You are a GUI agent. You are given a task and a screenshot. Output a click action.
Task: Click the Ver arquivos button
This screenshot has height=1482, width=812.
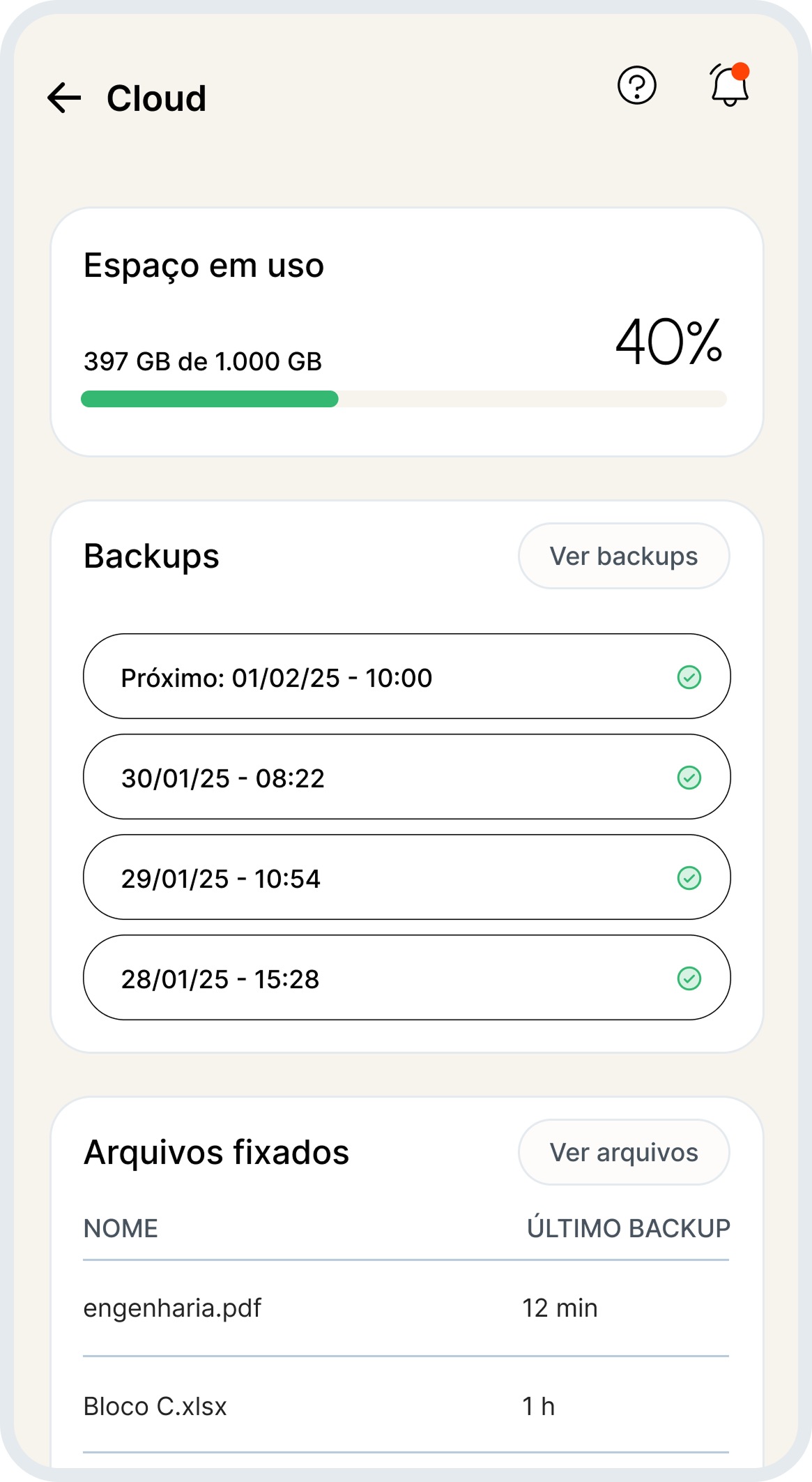[x=623, y=1152]
